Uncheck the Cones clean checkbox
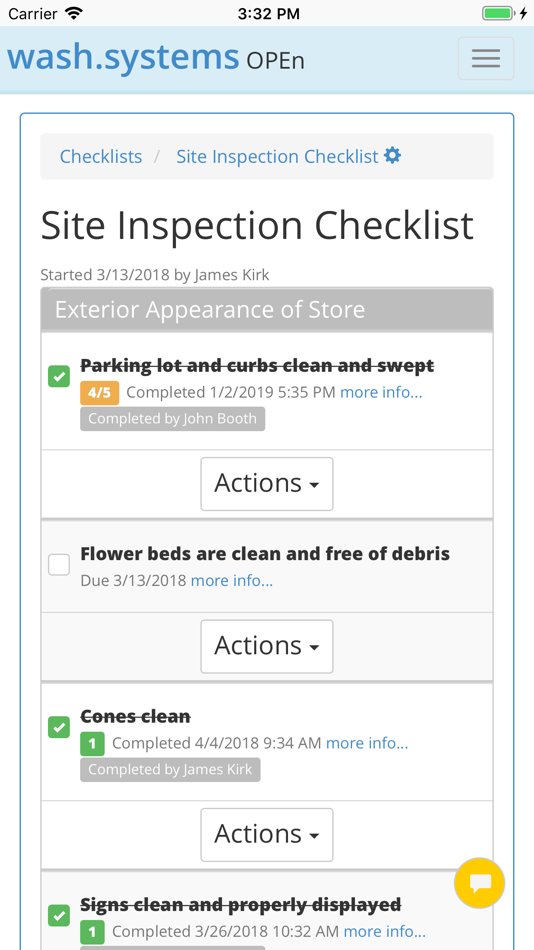 [59, 727]
